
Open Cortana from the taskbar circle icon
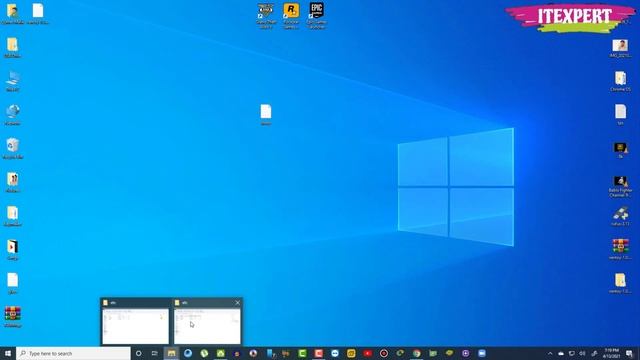coord(139,353)
